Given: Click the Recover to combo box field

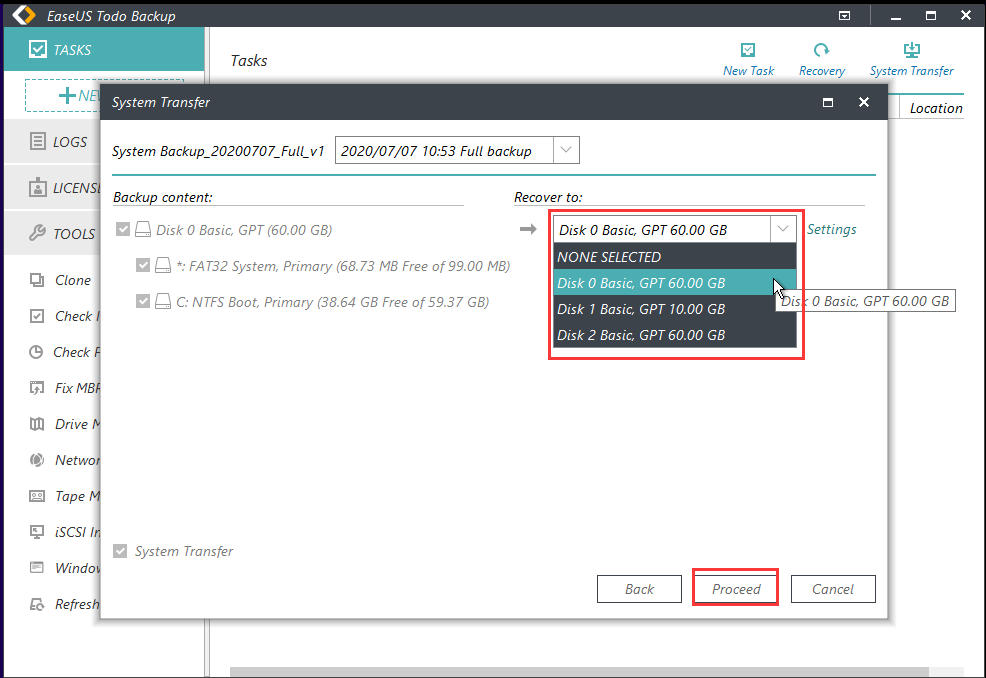Looking at the screenshot, I should coord(675,230).
